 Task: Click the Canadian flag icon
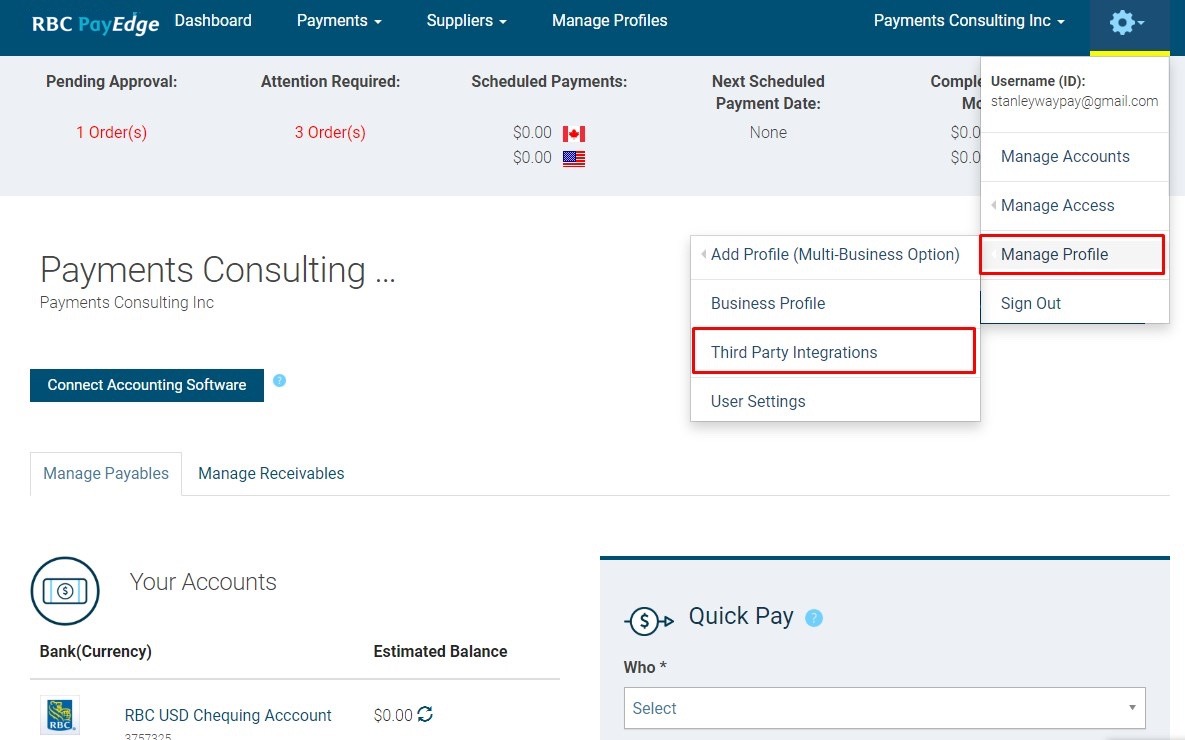(574, 134)
